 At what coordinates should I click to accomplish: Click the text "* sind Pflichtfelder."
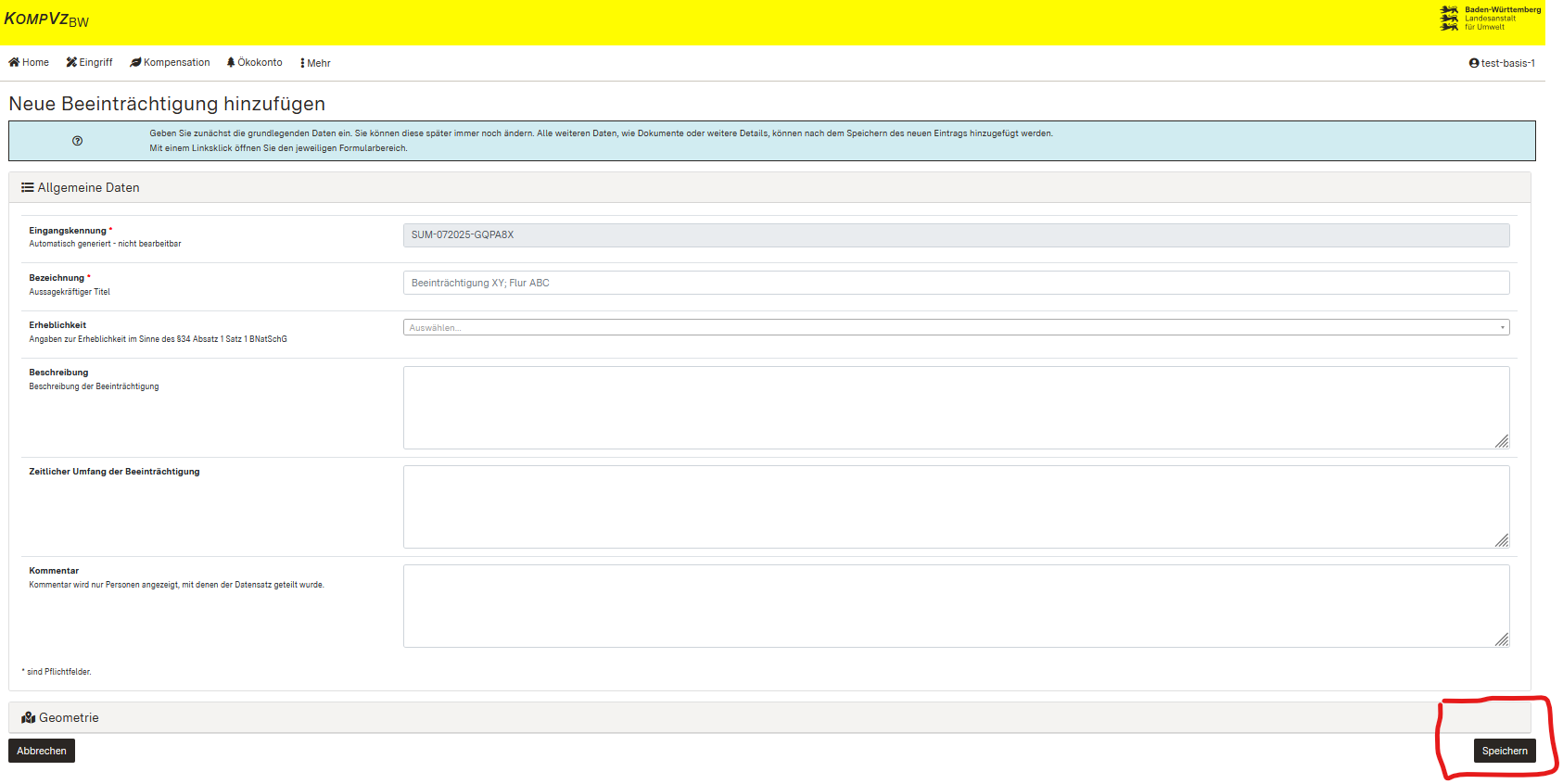click(x=57, y=672)
